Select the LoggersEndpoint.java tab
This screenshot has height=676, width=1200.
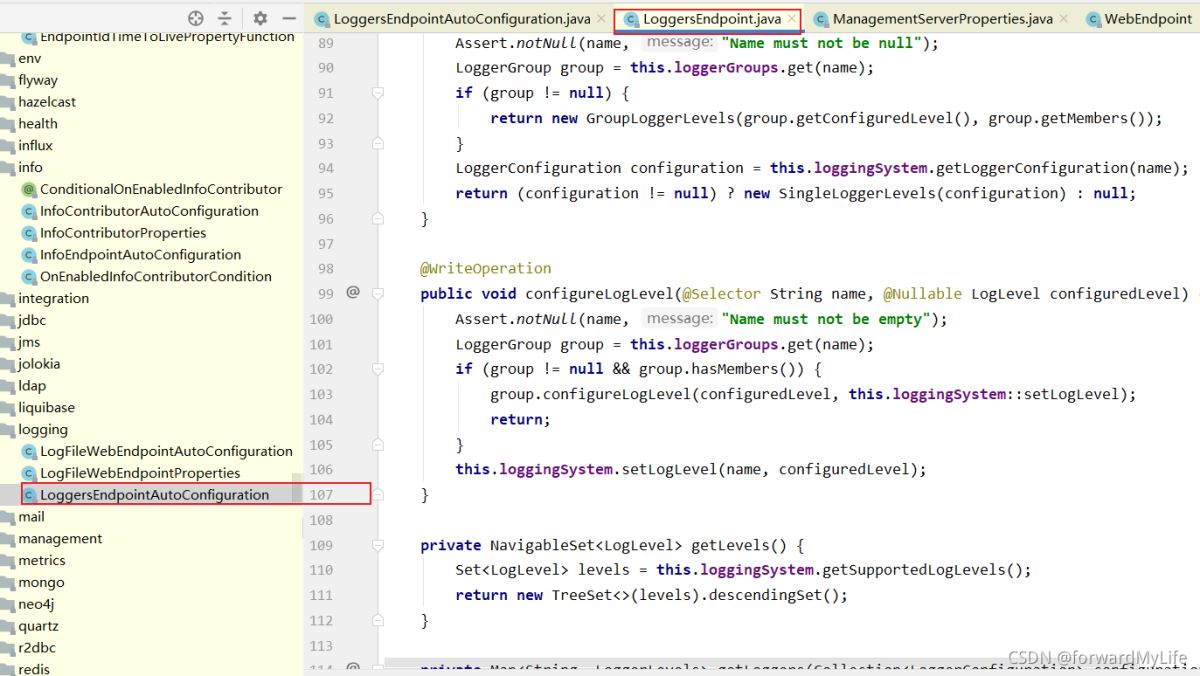pos(707,19)
